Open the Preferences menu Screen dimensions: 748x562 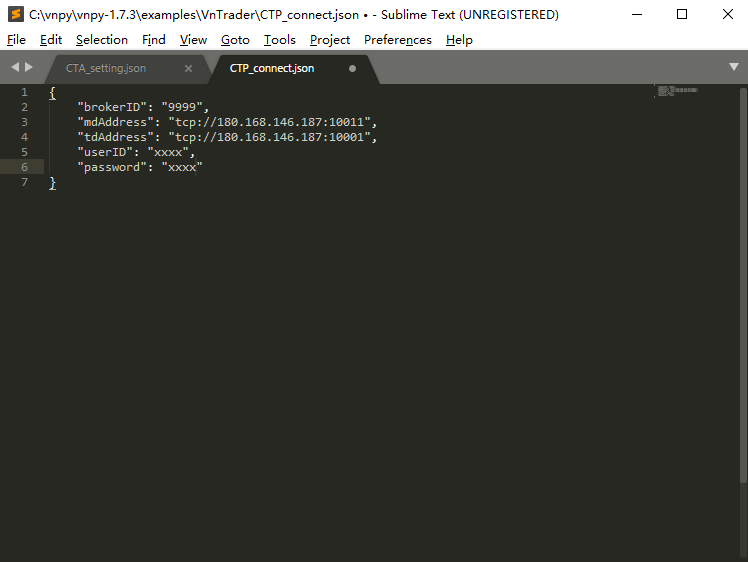(x=398, y=40)
